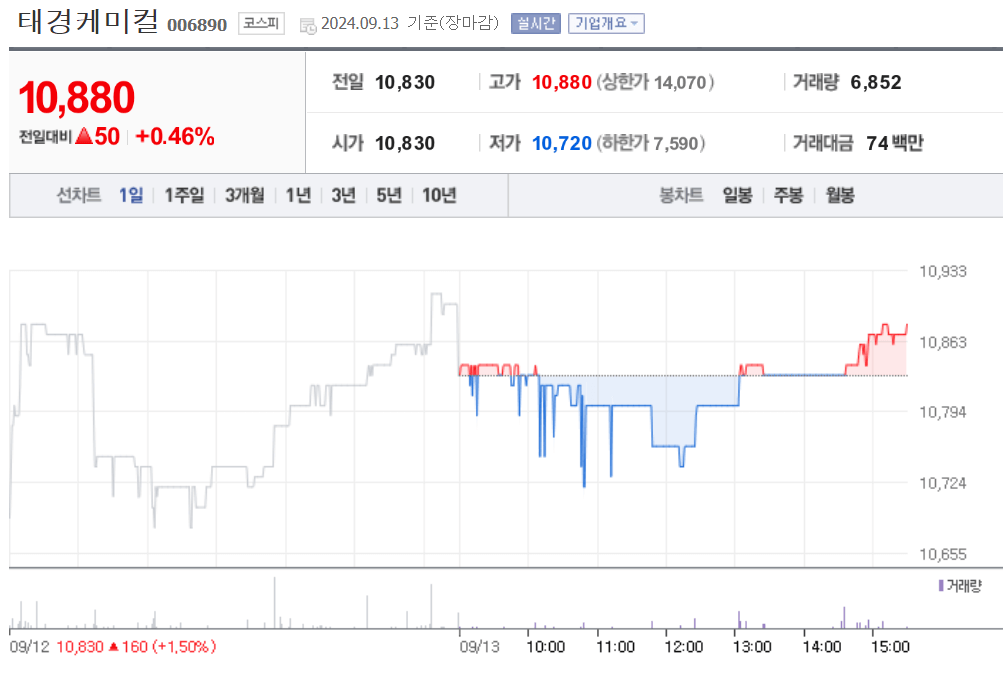The width and height of the screenshot is (1003, 687).
Task: Click the 11:00 time axis label
Action: coord(615,647)
